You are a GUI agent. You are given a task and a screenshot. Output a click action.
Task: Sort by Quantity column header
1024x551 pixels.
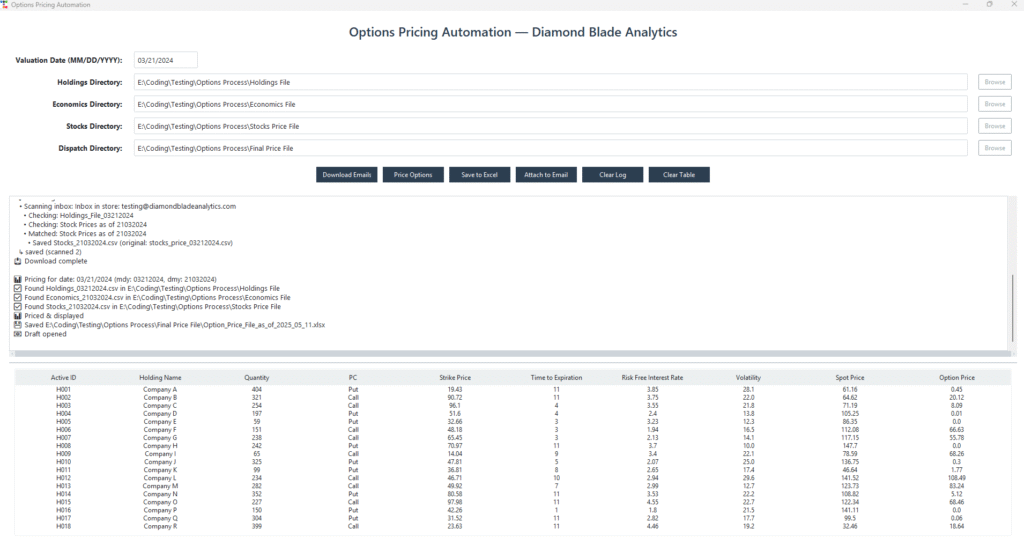[x=257, y=378]
